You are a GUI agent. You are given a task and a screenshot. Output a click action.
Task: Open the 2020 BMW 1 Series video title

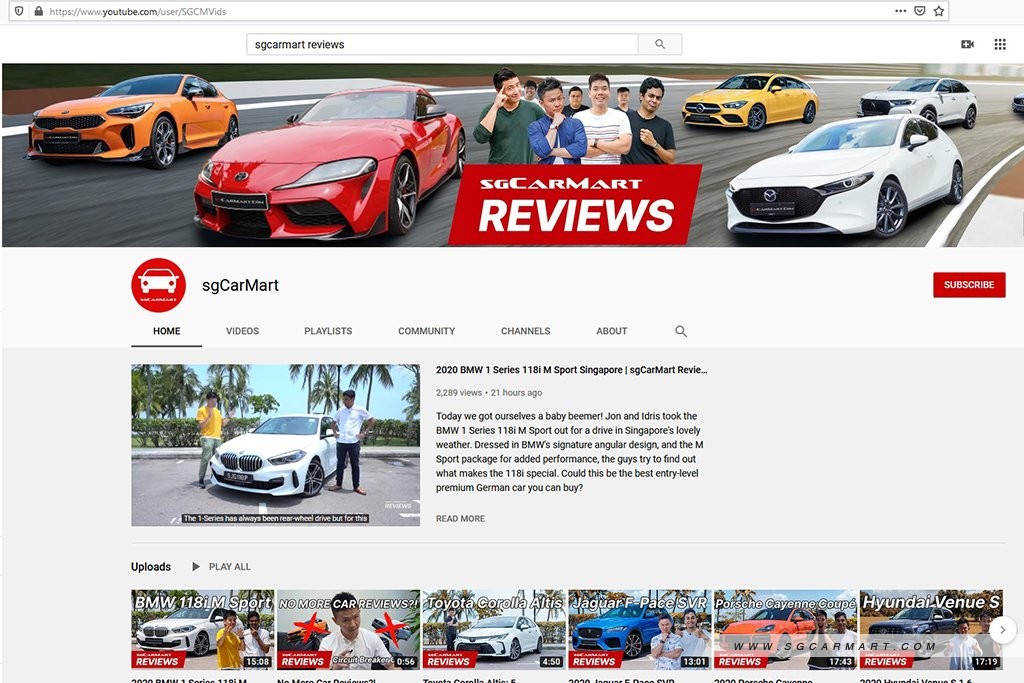[571, 370]
